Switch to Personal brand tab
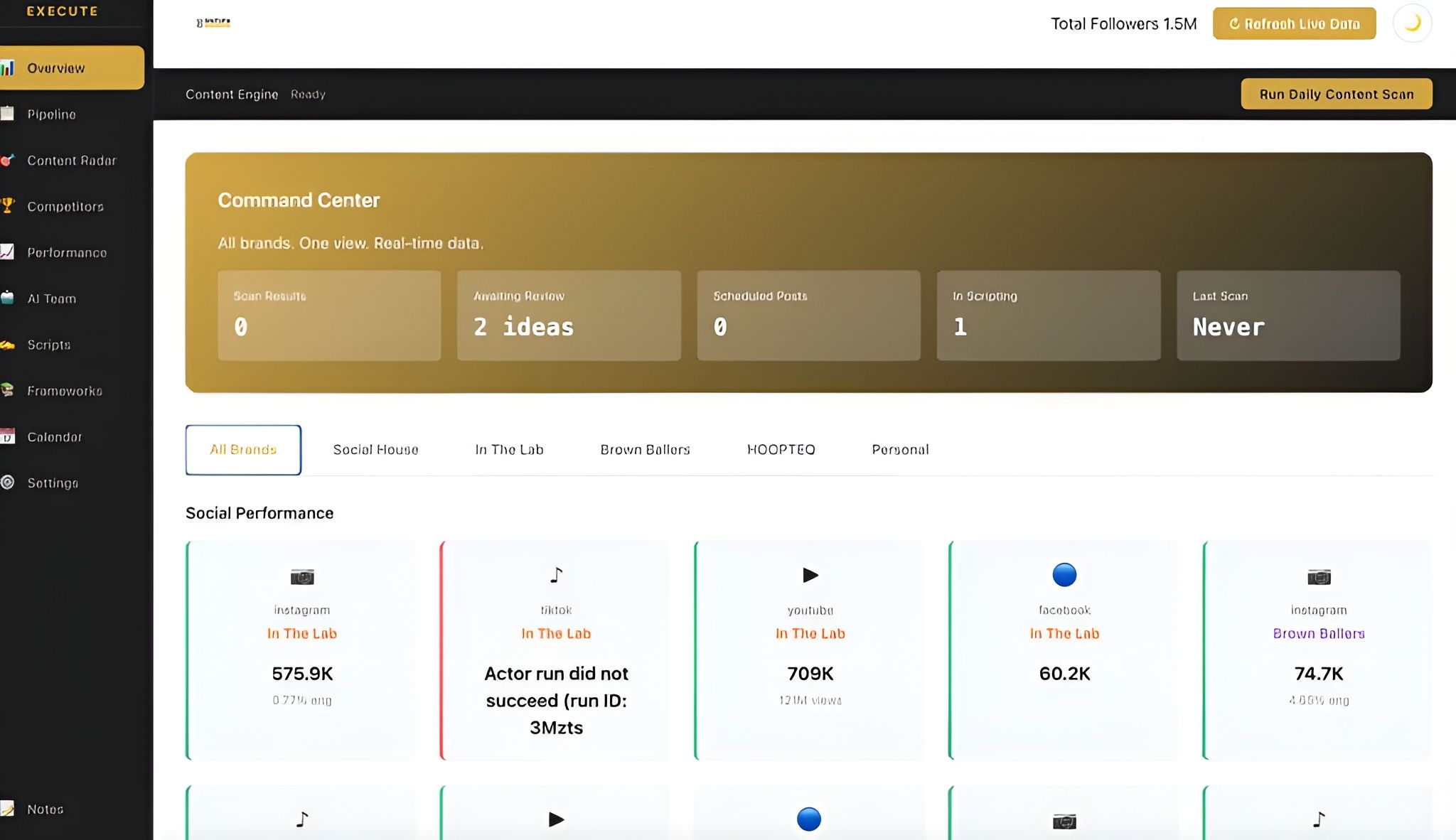1456x840 pixels. point(900,450)
